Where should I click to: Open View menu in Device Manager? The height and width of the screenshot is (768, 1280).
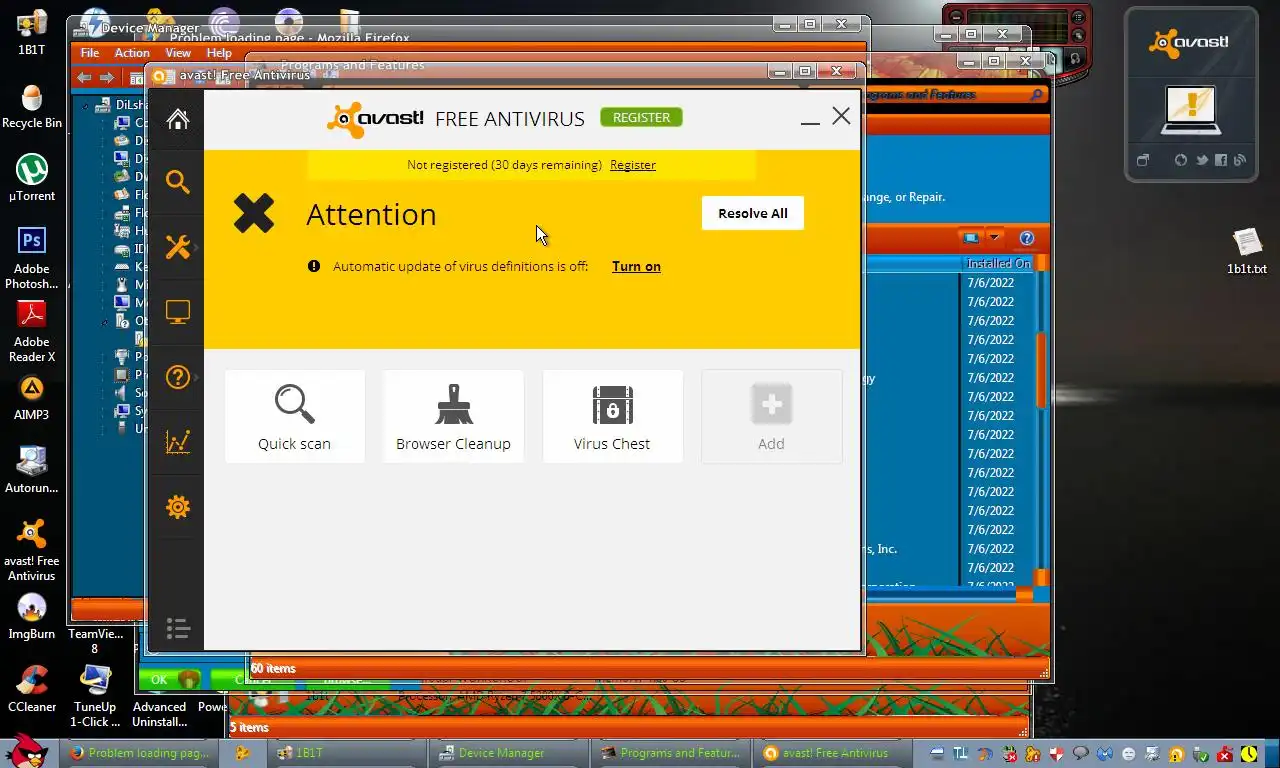[178, 53]
